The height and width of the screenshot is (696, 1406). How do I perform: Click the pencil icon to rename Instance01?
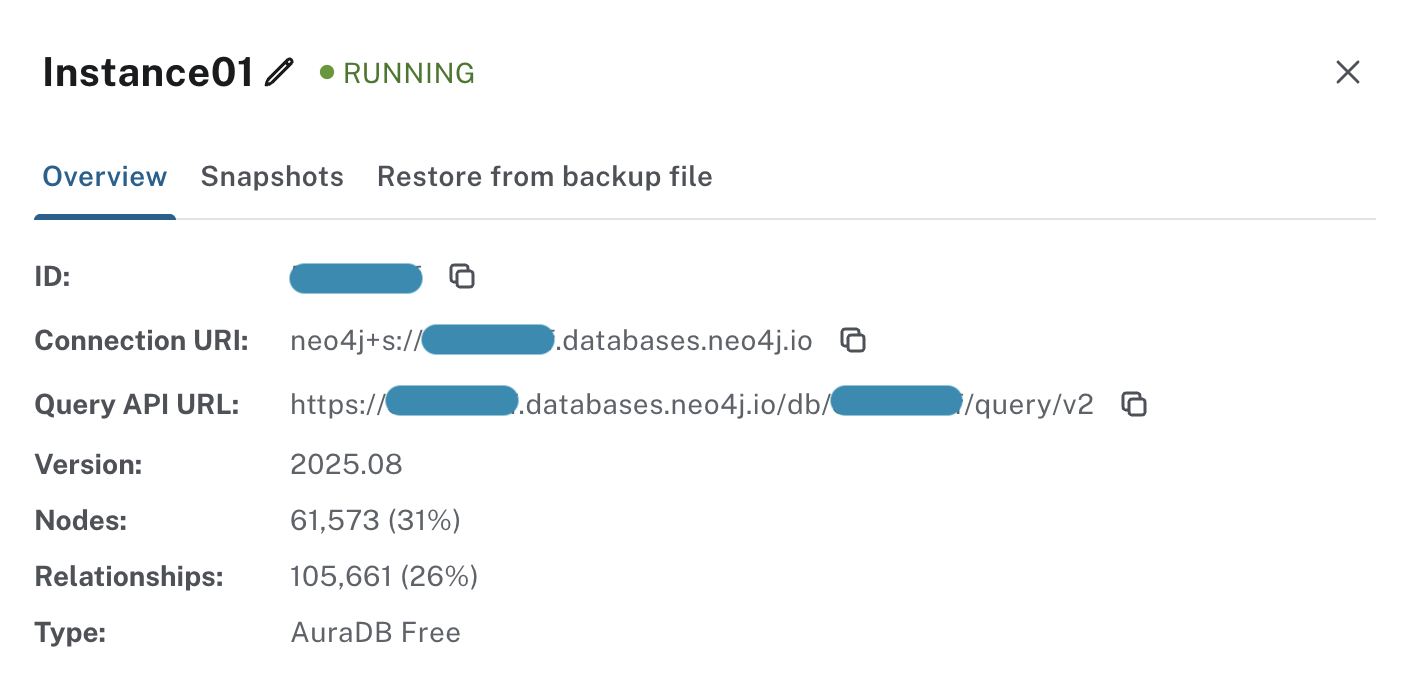coord(280,73)
